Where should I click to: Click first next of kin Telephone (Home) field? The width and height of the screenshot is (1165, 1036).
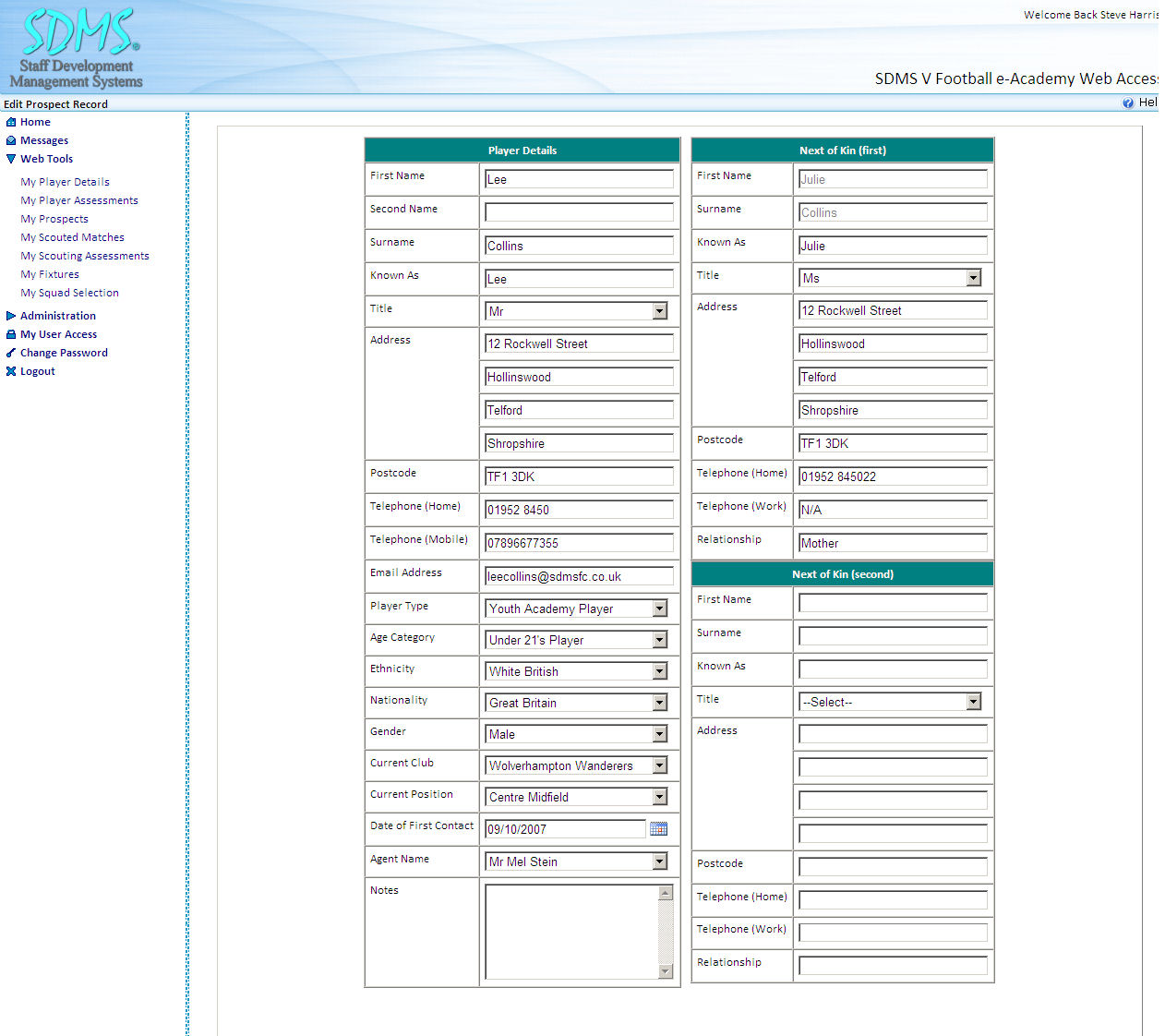(x=894, y=476)
